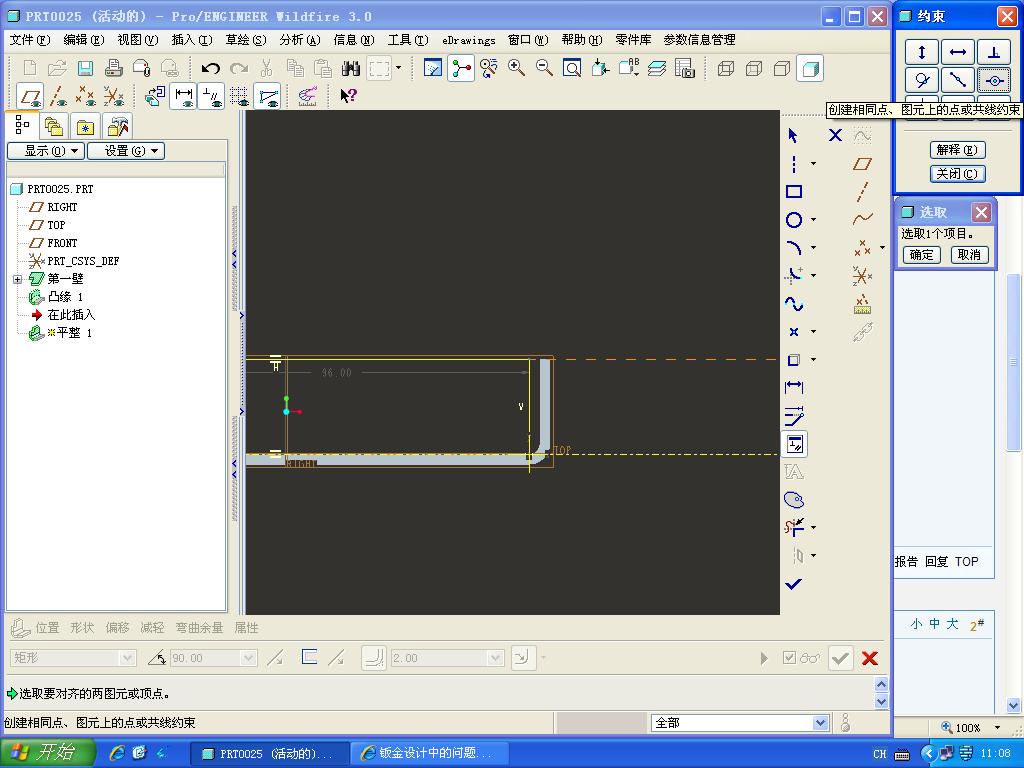Open the 编辑 menu

click(84, 40)
